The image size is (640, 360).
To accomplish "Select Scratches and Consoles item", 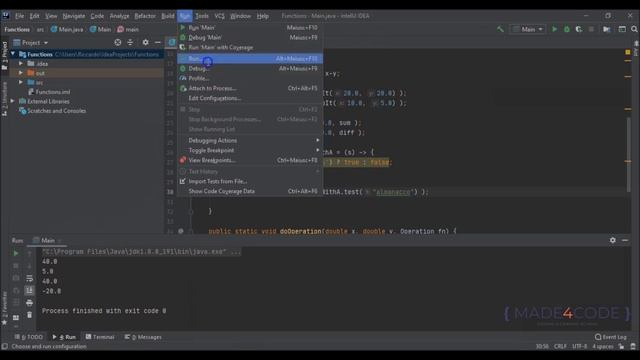I will [52, 111].
